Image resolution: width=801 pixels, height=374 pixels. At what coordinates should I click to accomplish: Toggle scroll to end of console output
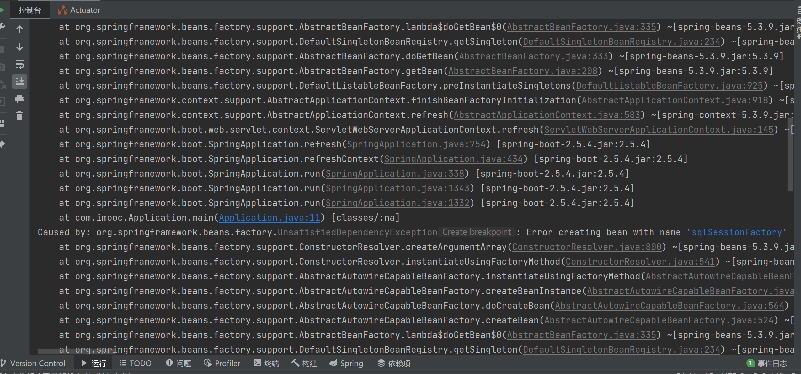[19, 81]
